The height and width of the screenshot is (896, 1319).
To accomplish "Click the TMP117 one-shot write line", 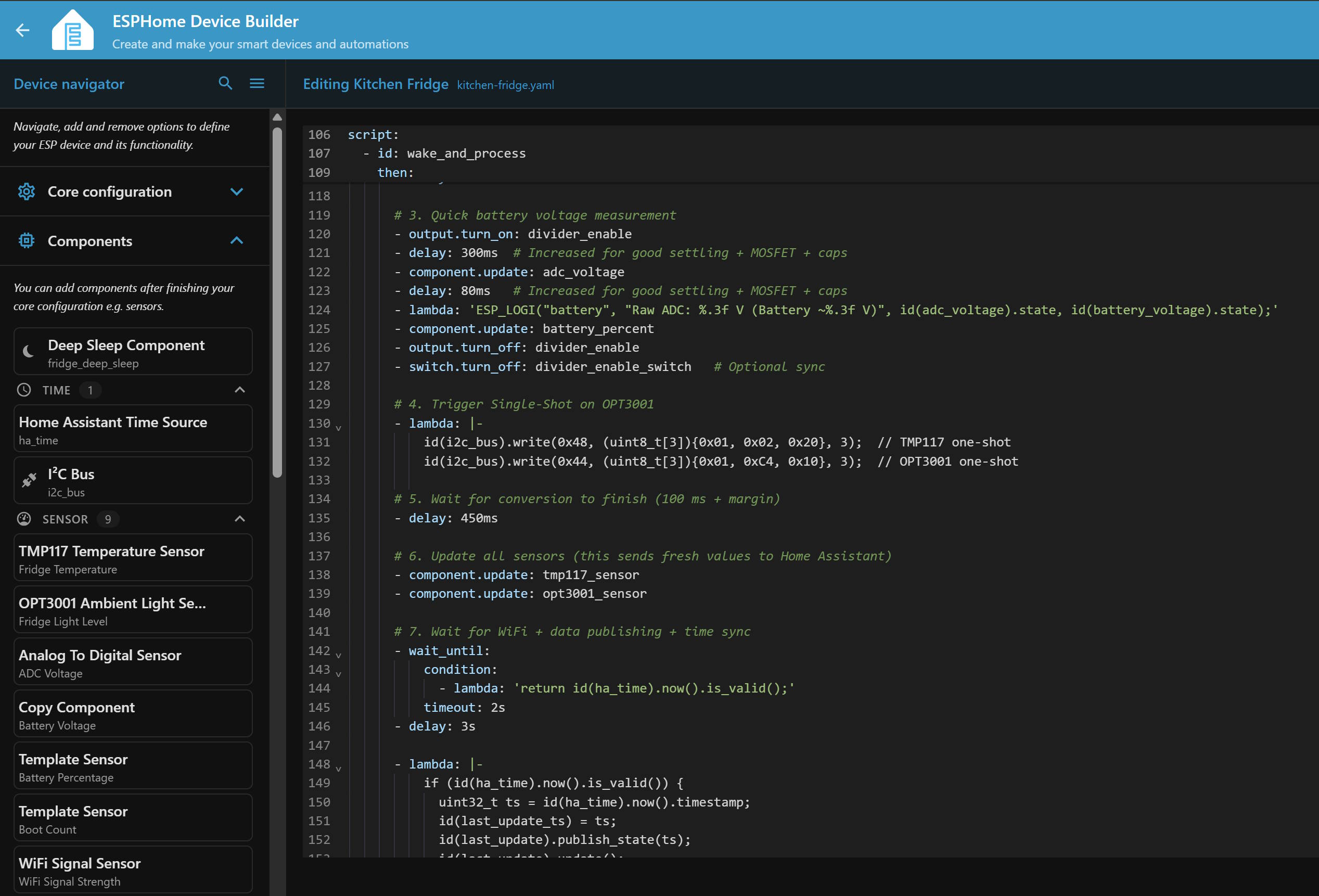I will pos(718,442).
